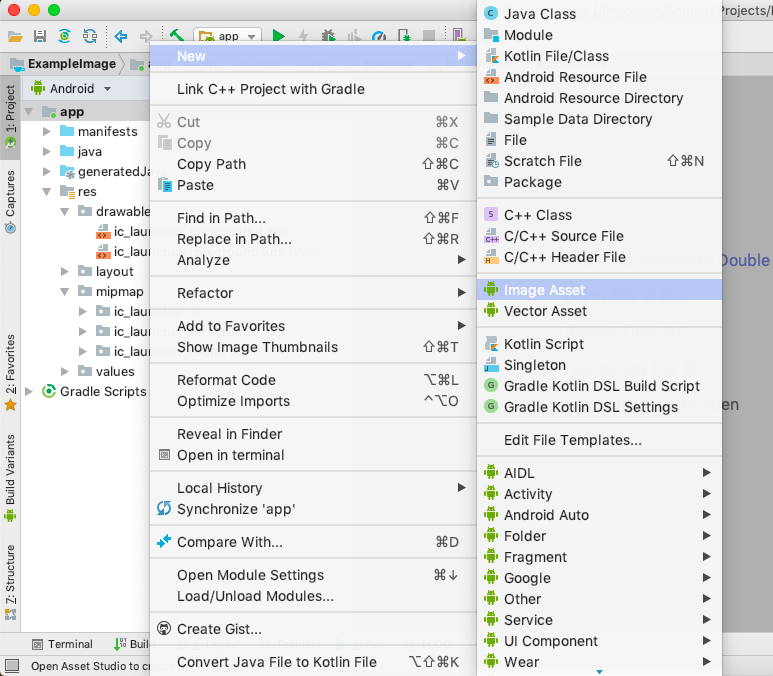Image resolution: width=773 pixels, height=676 pixels.
Task: Open the 1: Project side tab
Action: click(10, 116)
